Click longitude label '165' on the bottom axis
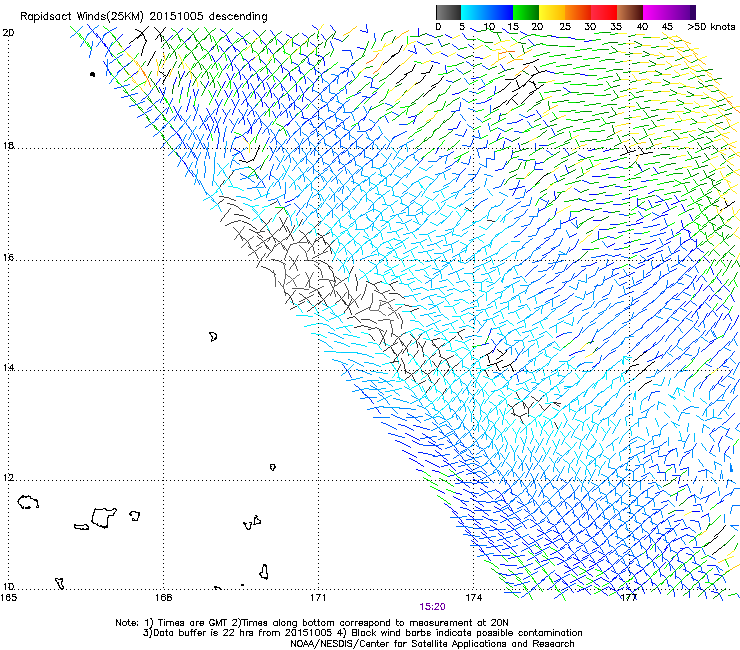Screen dimensions: 740x650 [8, 598]
